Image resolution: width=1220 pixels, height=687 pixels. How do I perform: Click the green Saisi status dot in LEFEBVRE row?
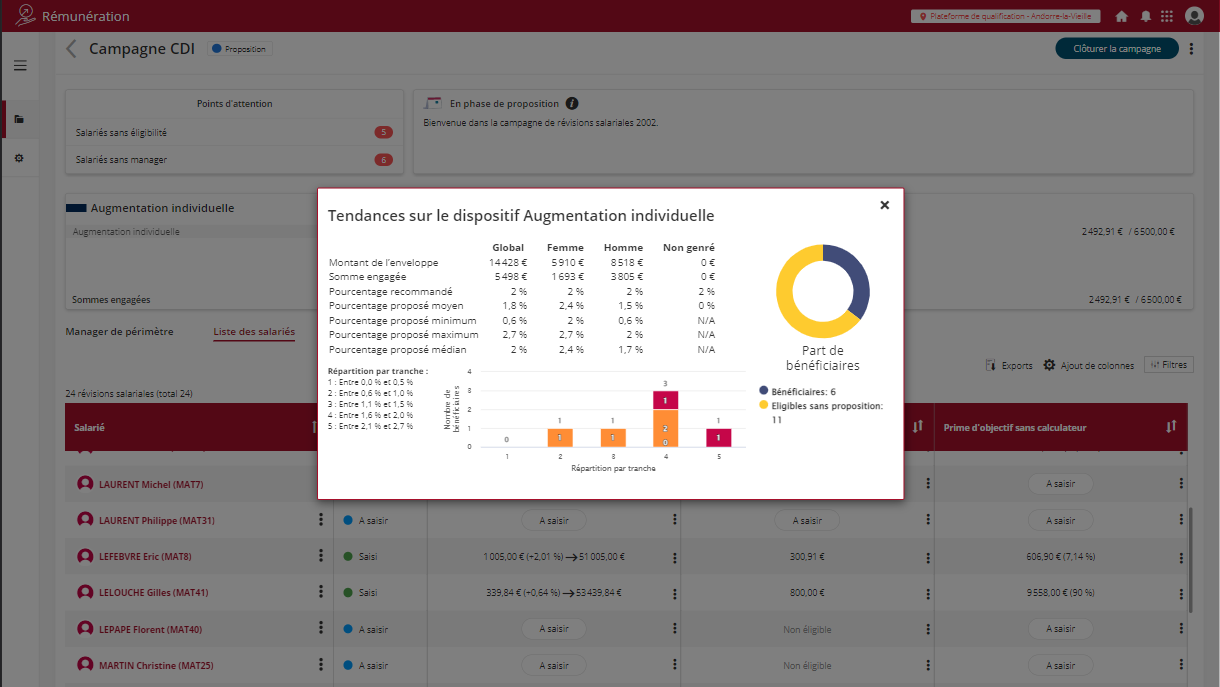coord(348,556)
